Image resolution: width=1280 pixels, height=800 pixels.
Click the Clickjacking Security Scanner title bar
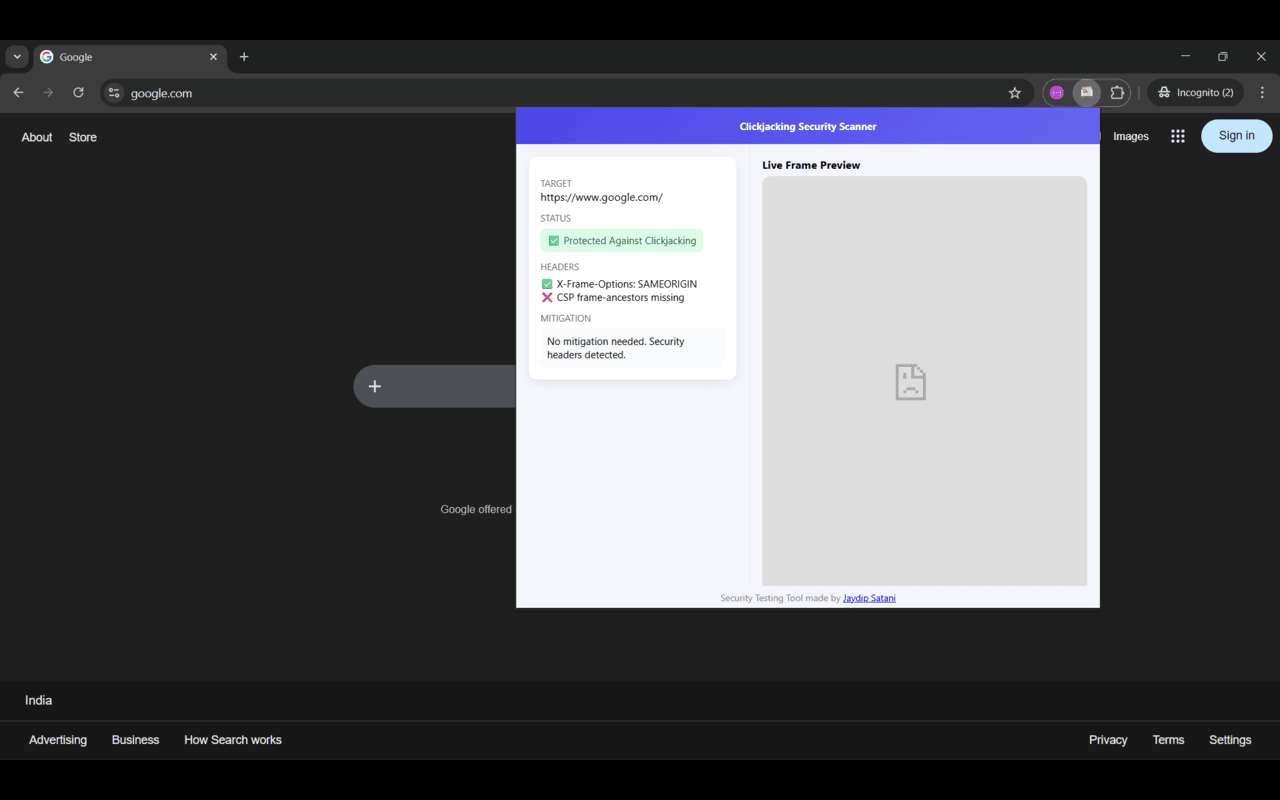(808, 126)
